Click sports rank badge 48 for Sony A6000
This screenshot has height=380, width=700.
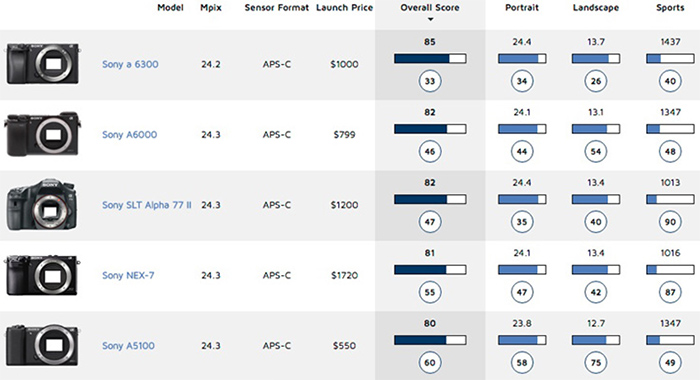(x=670, y=152)
